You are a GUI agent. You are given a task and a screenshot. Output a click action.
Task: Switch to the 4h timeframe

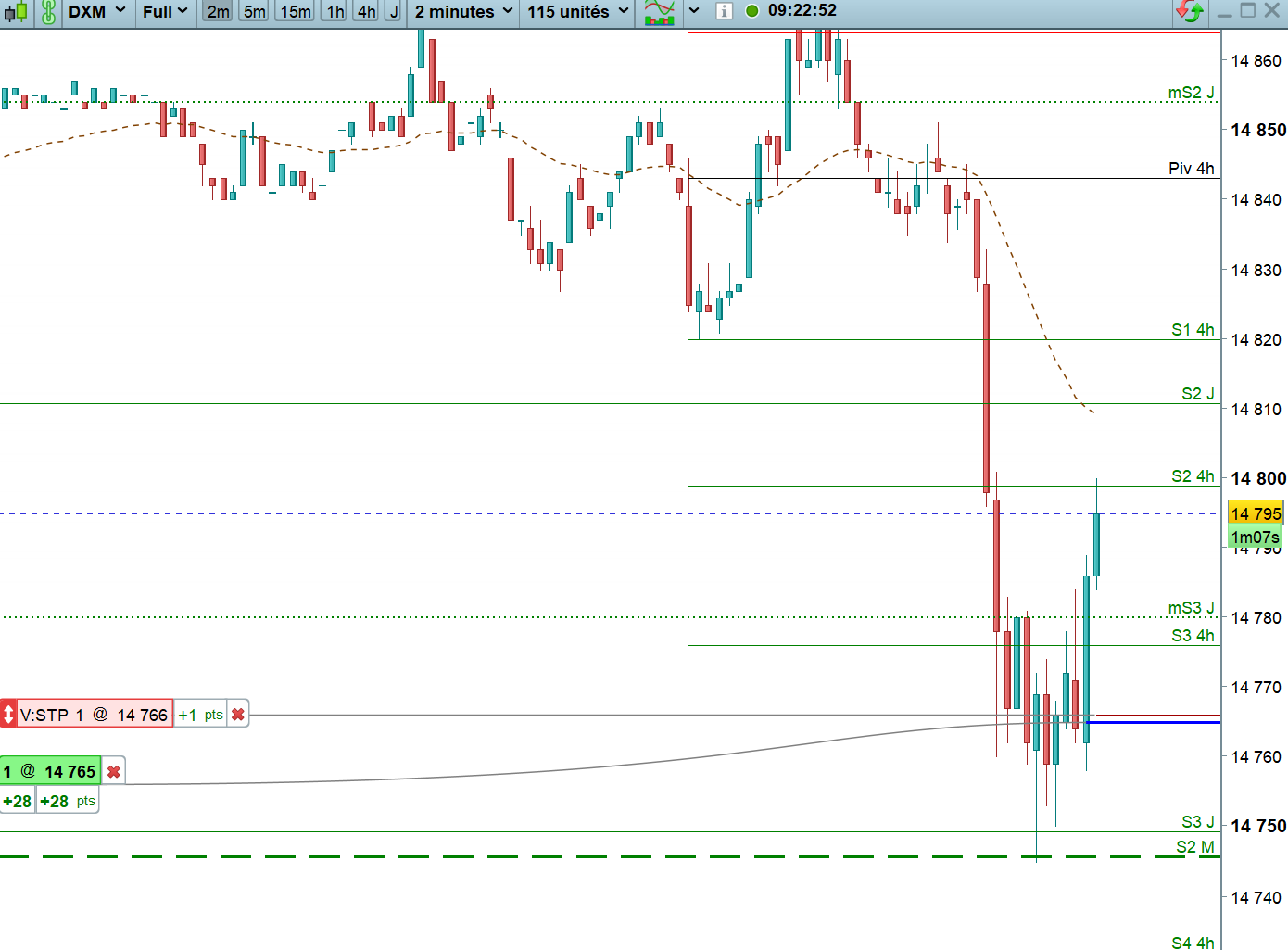(367, 12)
